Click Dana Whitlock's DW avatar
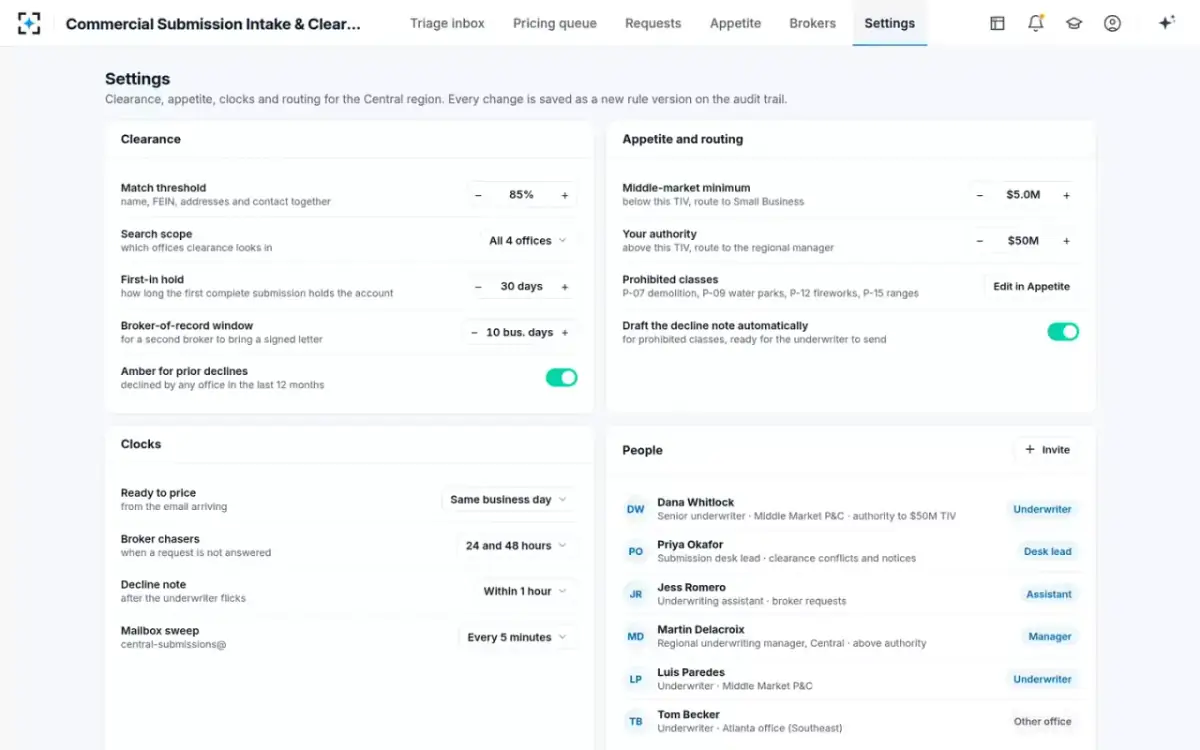The height and width of the screenshot is (750, 1200). click(636, 509)
